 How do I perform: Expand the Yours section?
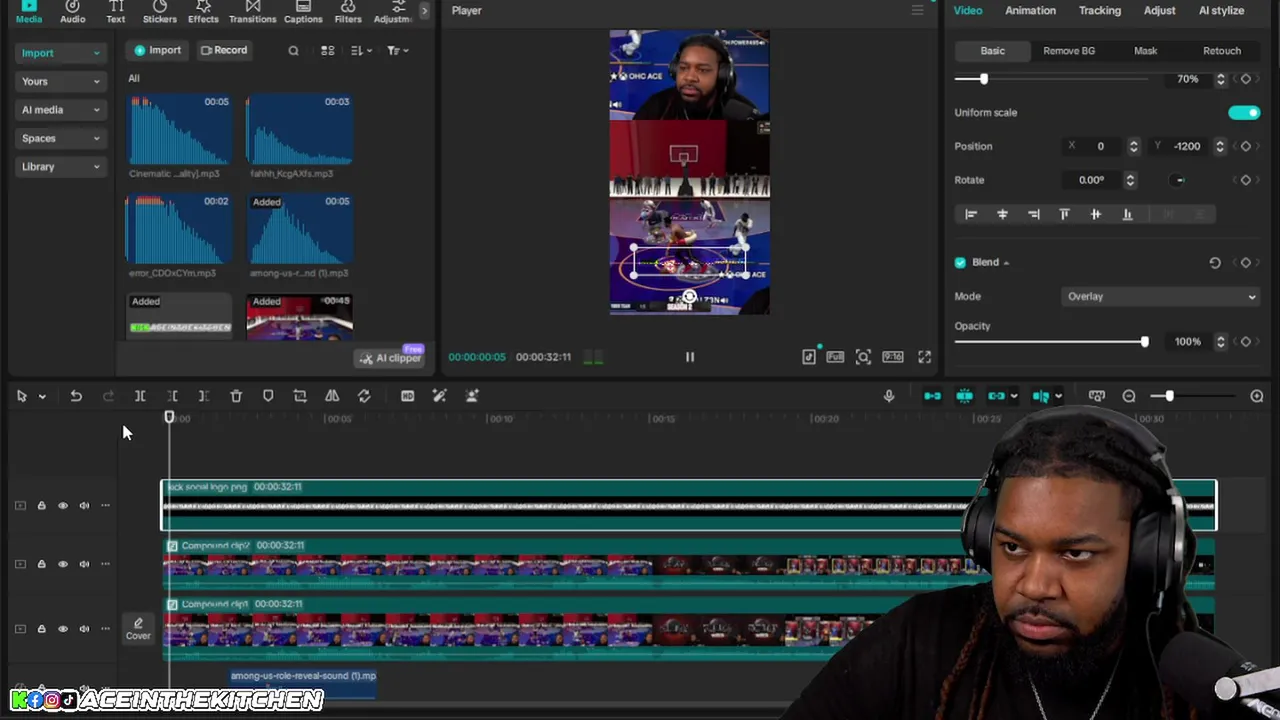61,81
